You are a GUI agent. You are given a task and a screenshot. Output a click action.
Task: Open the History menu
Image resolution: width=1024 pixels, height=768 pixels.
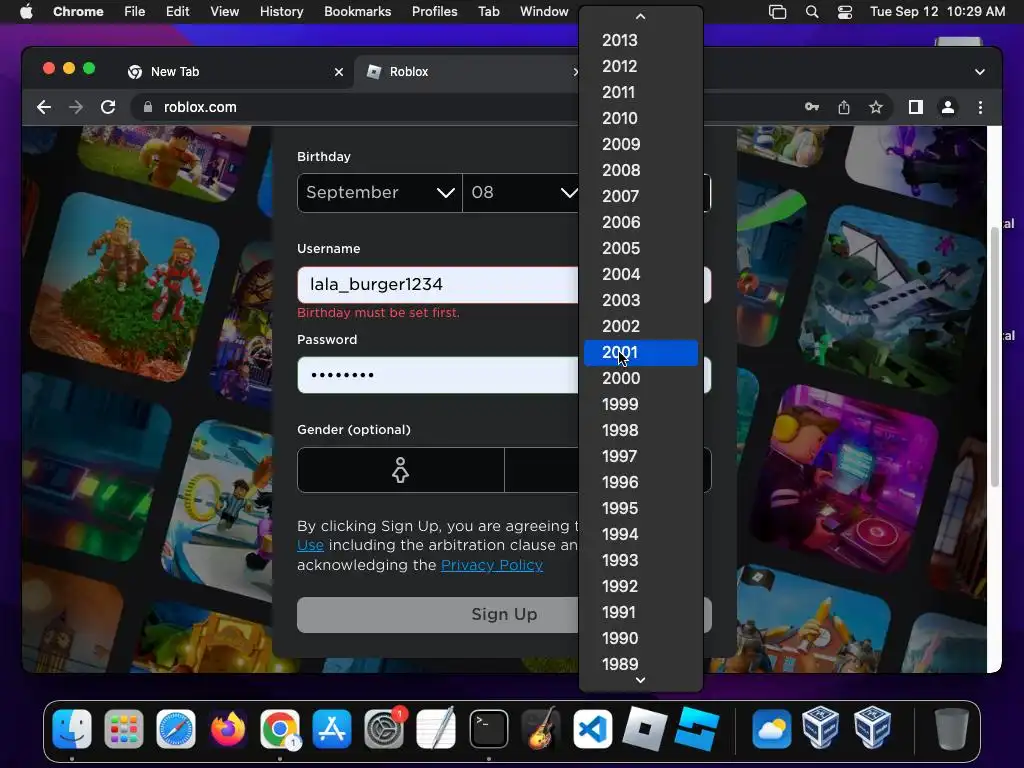click(281, 12)
